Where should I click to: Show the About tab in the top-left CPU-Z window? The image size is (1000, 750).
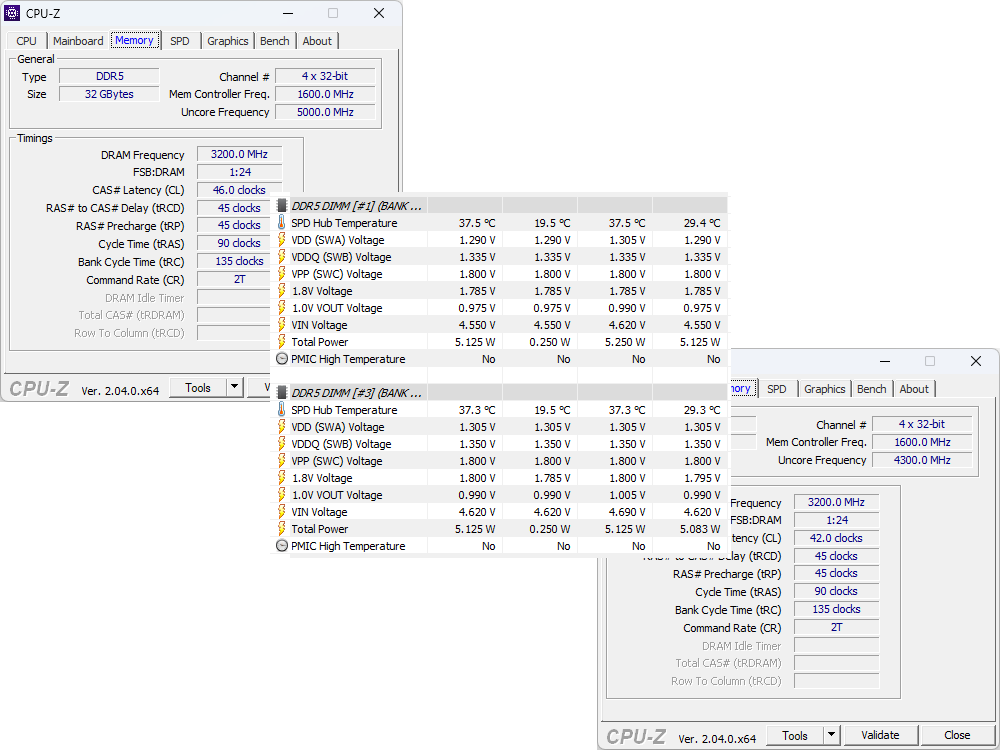point(317,41)
